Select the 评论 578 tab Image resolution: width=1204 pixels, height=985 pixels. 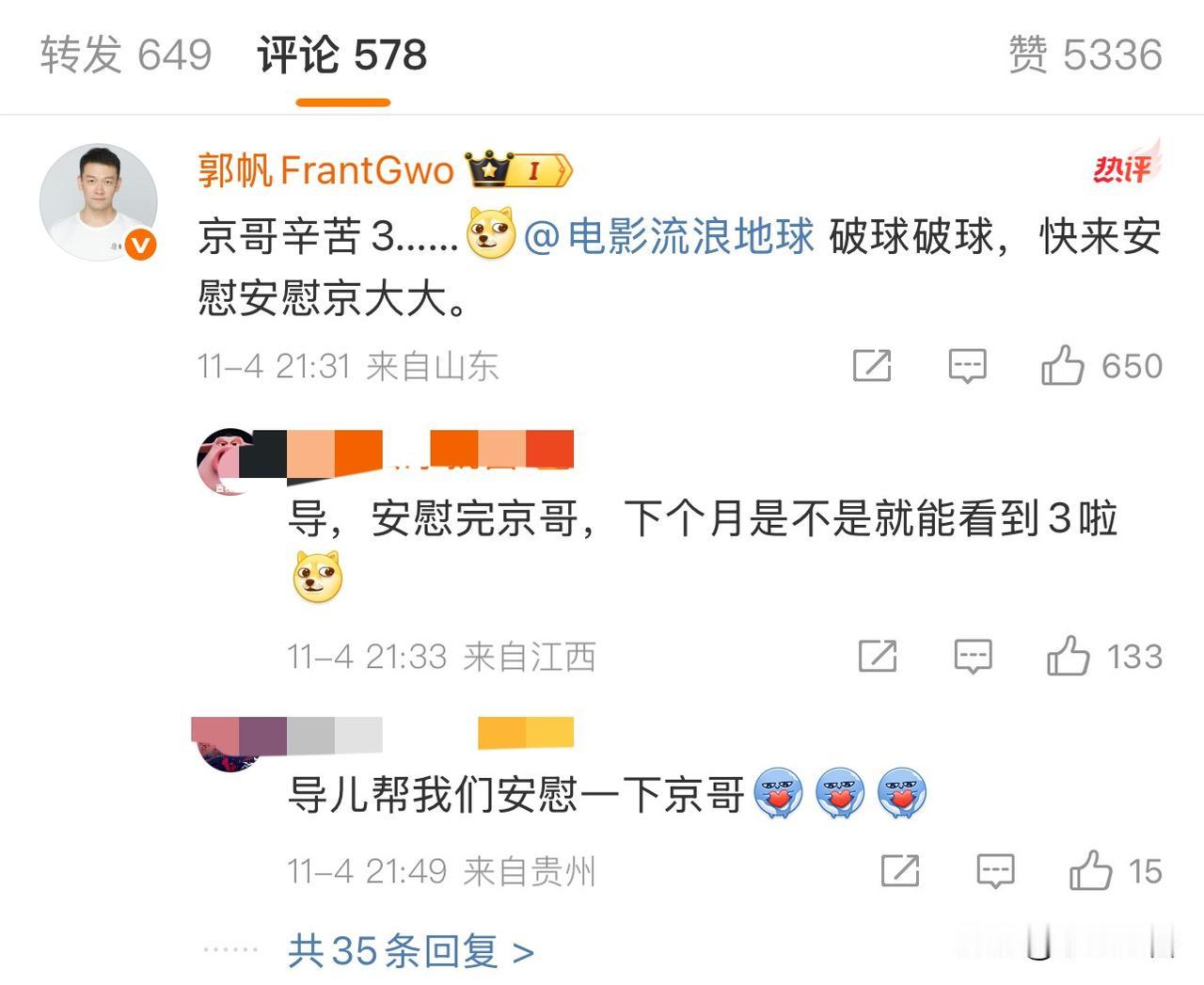342,55
